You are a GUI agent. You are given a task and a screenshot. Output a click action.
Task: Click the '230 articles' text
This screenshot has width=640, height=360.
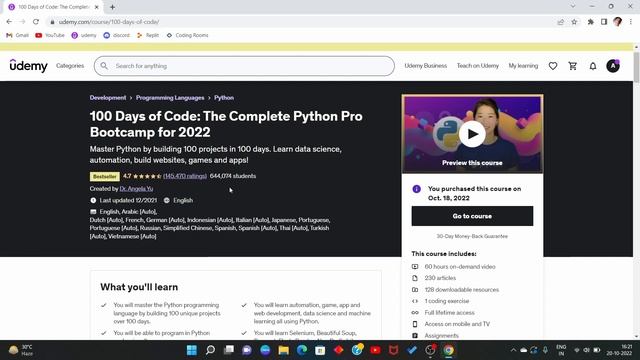(440, 278)
